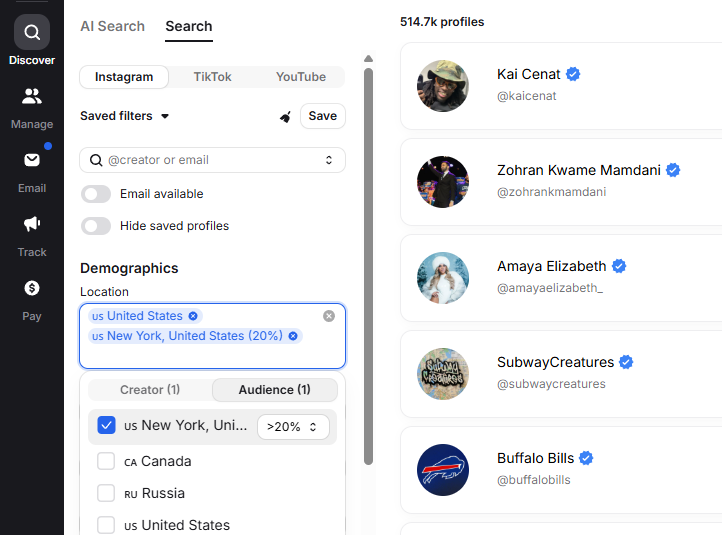This screenshot has height=535, width=722.
Task: Click SubwayCreatures' verified badge
Action: 626,362
